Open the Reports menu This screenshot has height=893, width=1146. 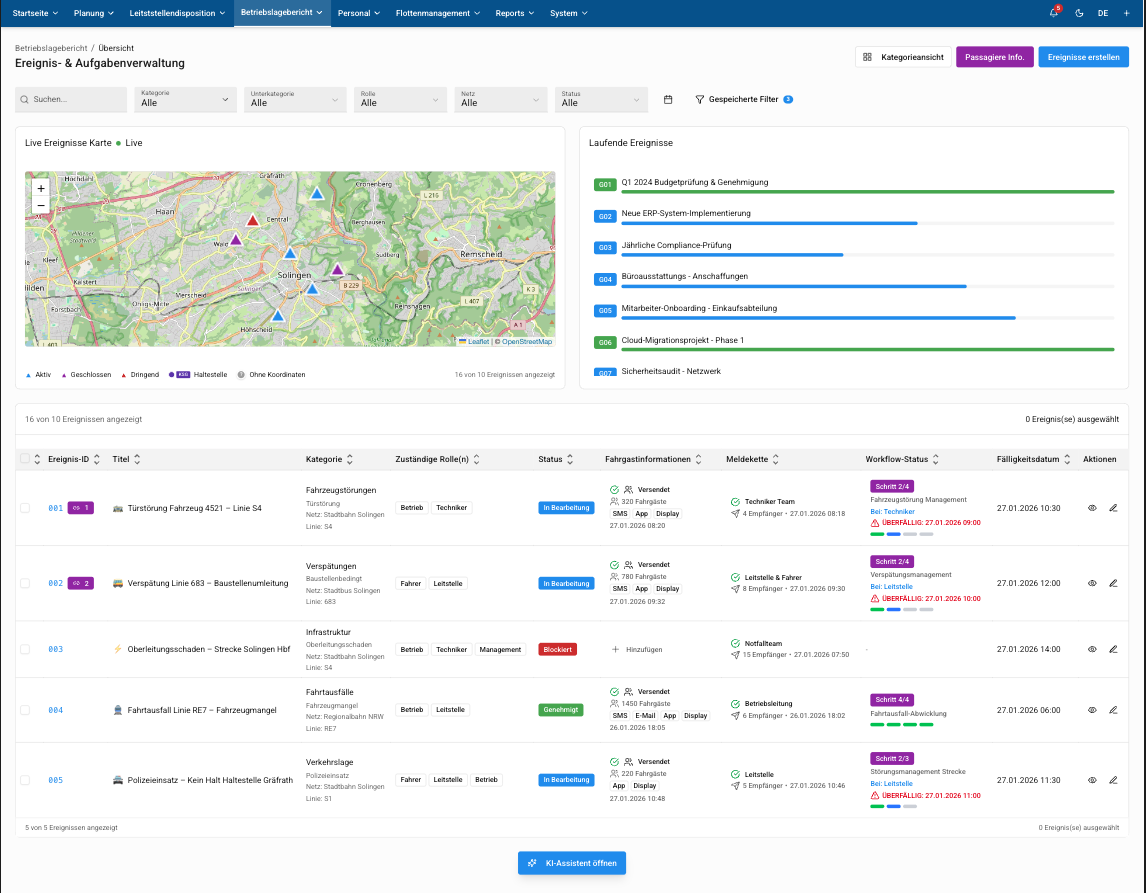click(515, 13)
